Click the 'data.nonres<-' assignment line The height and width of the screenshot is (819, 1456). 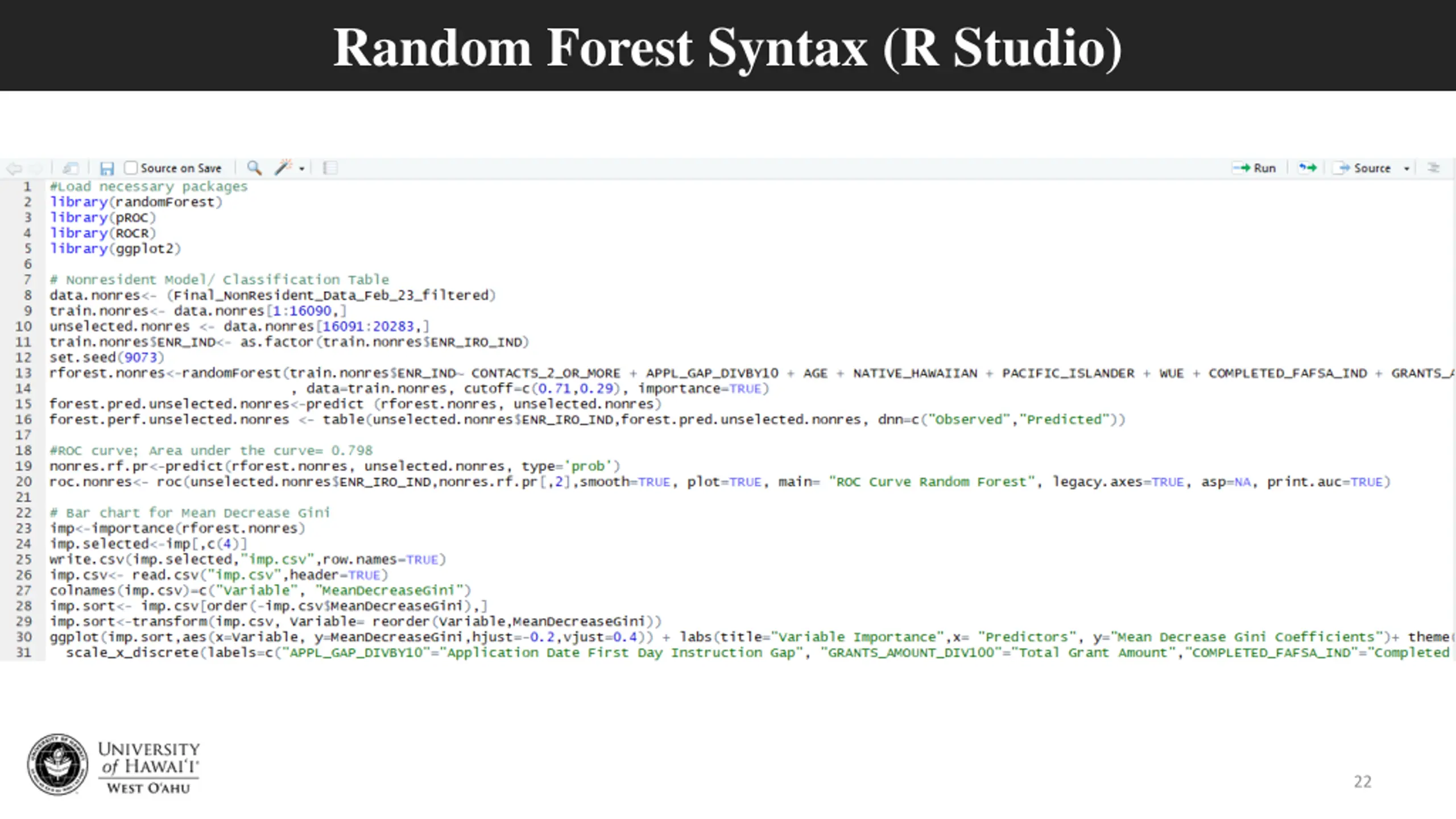point(272,295)
